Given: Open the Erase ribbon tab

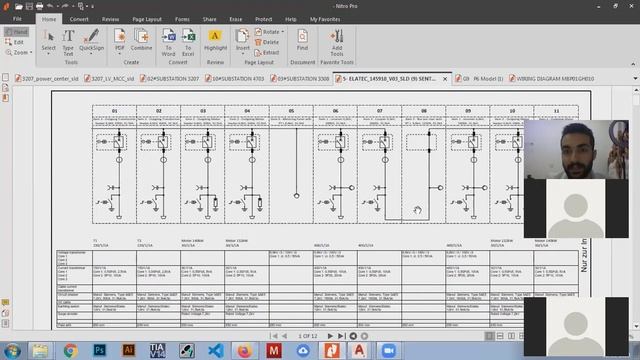Looking at the screenshot, I should click(236, 19).
